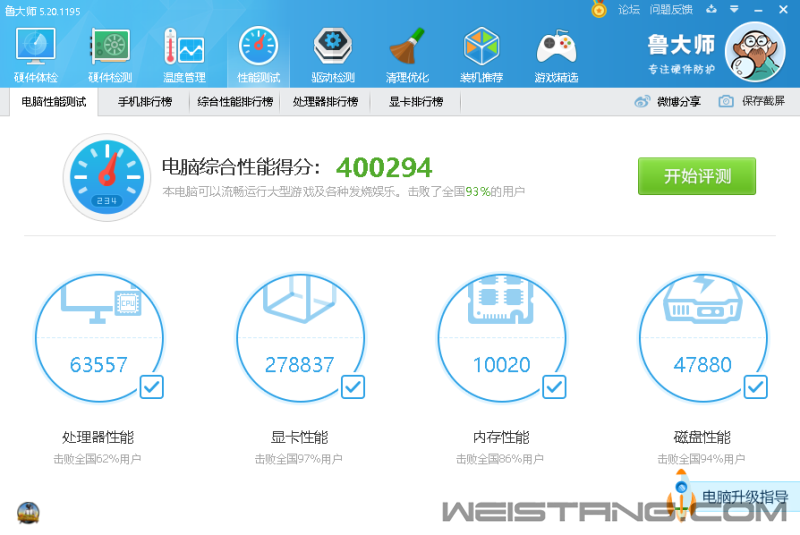Switch to the 显卡排行榜 tab
The width and height of the screenshot is (800, 535).
click(x=415, y=102)
